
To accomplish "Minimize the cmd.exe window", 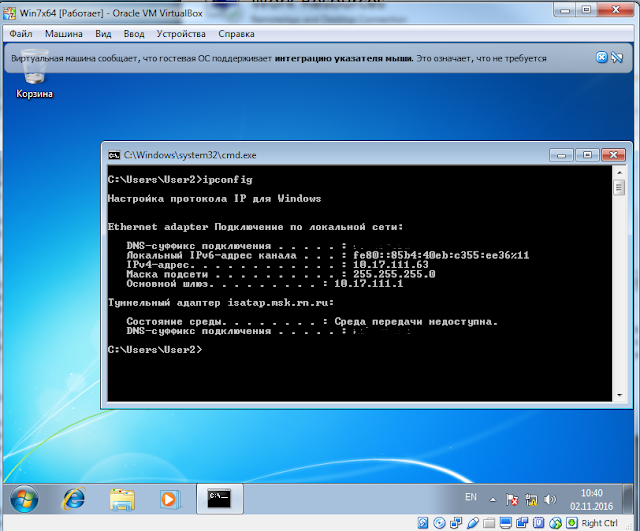I will [x=562, y=155].
